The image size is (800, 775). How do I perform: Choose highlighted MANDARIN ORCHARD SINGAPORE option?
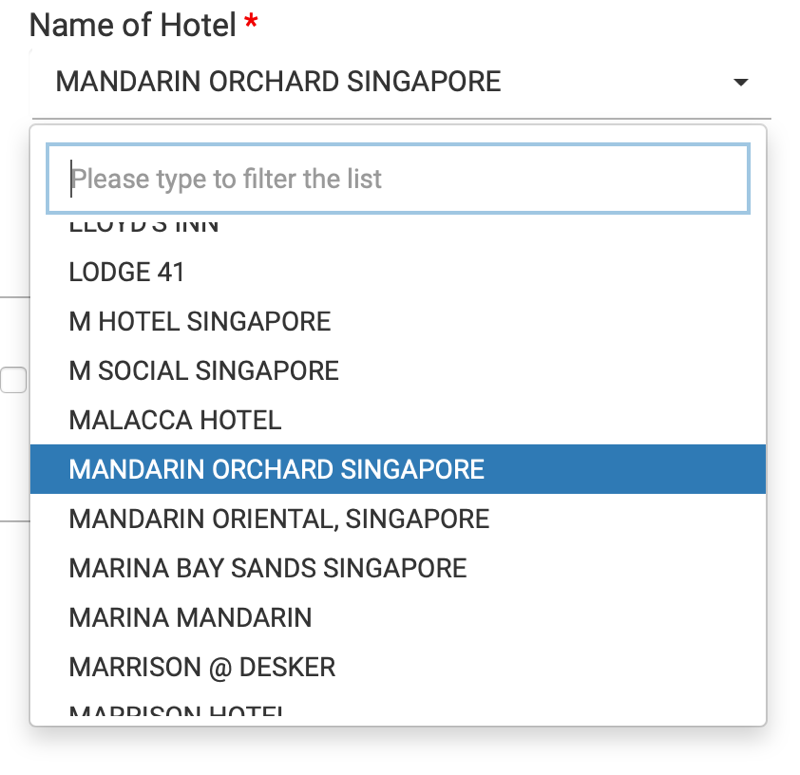pos(398,469)
